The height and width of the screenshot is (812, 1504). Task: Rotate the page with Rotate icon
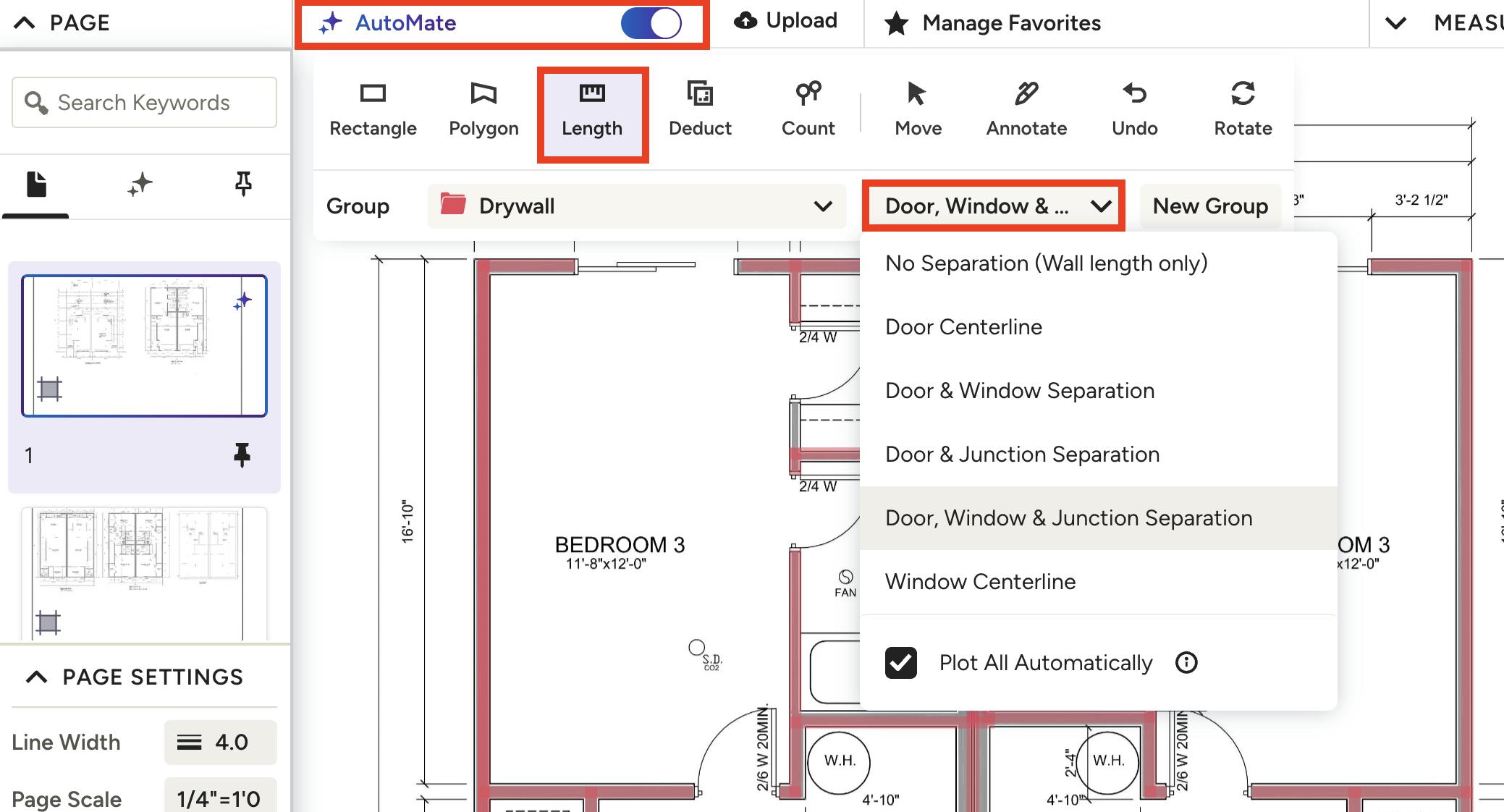(1243, 110)
